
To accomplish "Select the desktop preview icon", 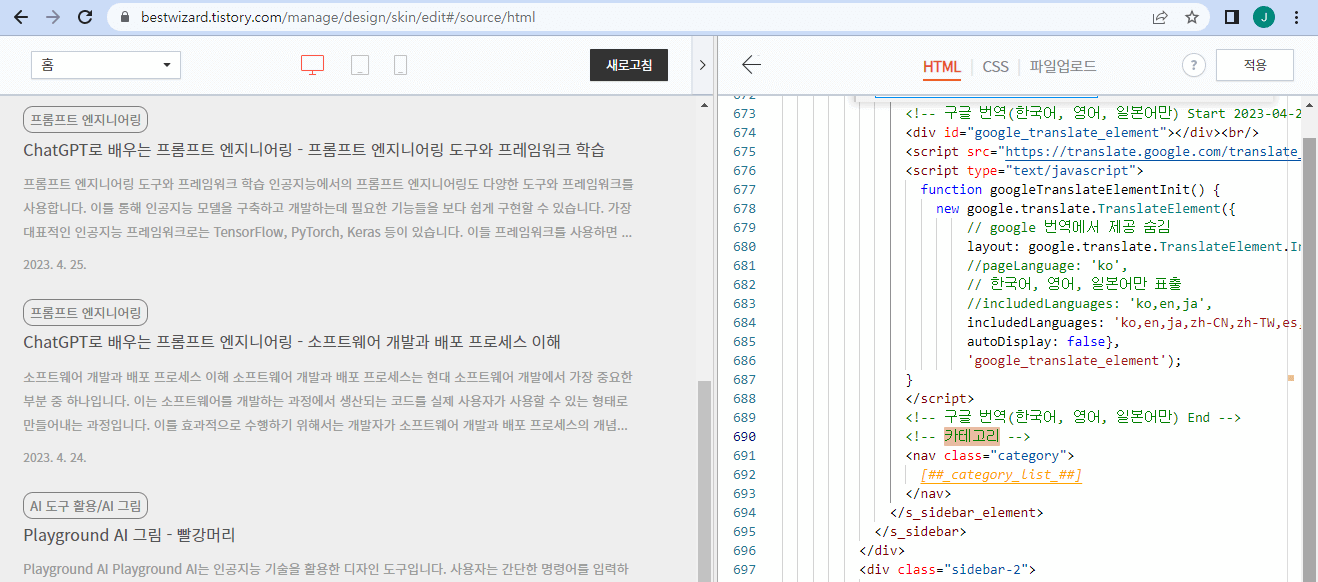I will 312,62.
